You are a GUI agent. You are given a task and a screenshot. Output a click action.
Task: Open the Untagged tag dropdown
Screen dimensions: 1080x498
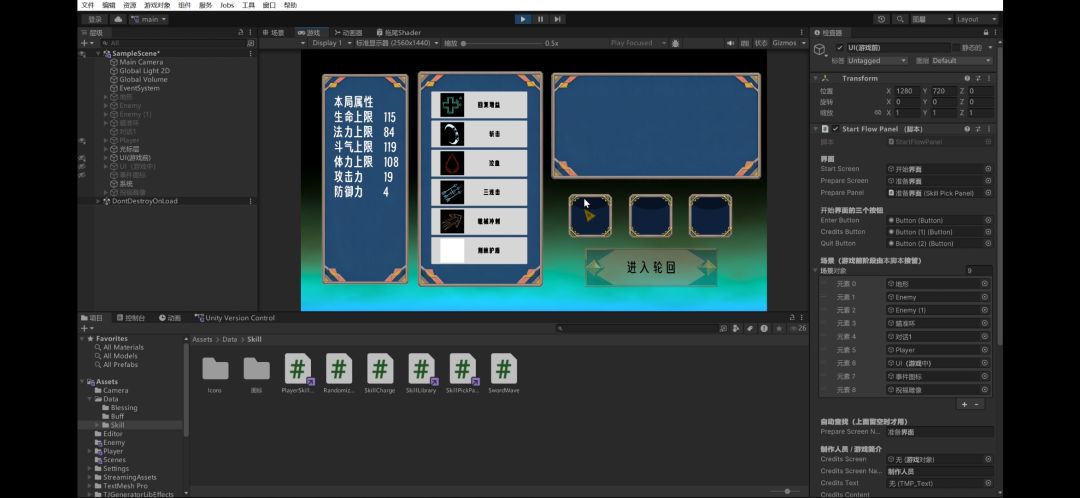pyautogui.click(x=877, y=61)
